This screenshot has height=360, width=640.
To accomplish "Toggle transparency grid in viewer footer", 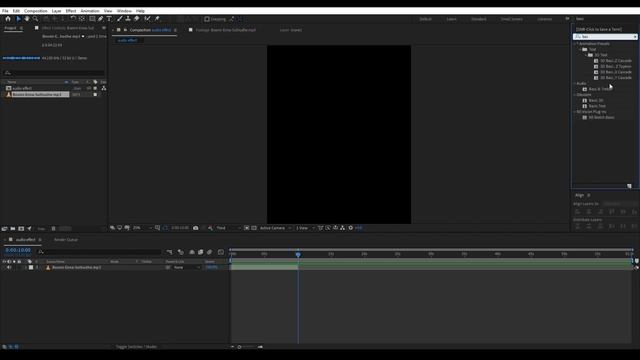I will [x=254, y=228].
